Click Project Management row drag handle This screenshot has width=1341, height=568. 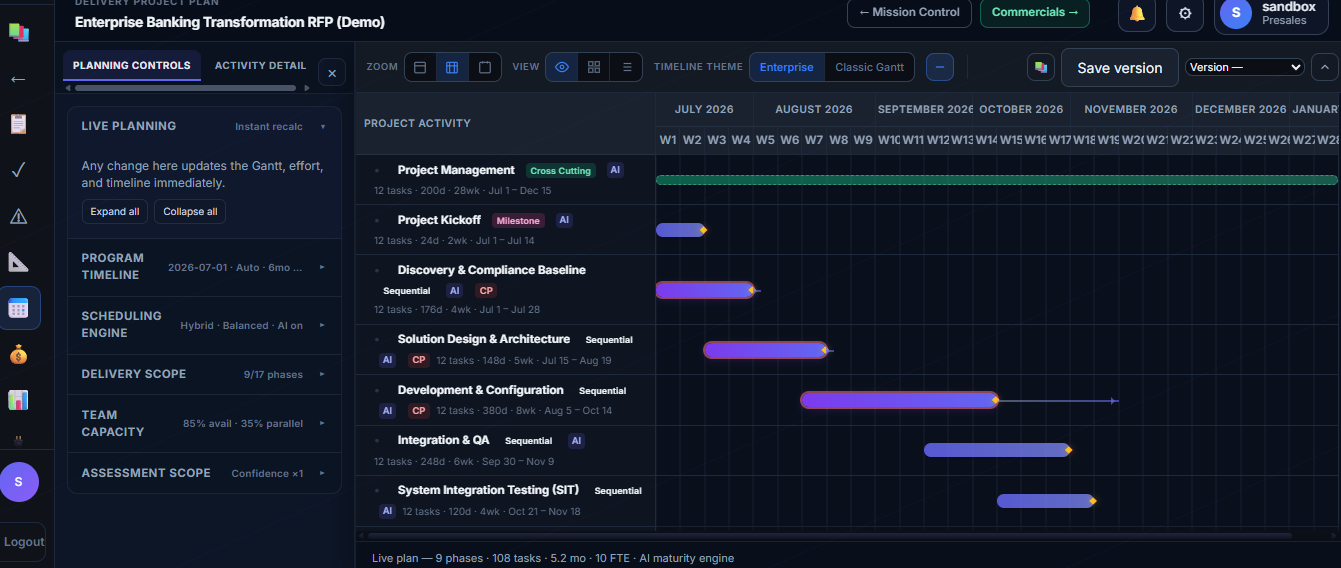[377, 171]
